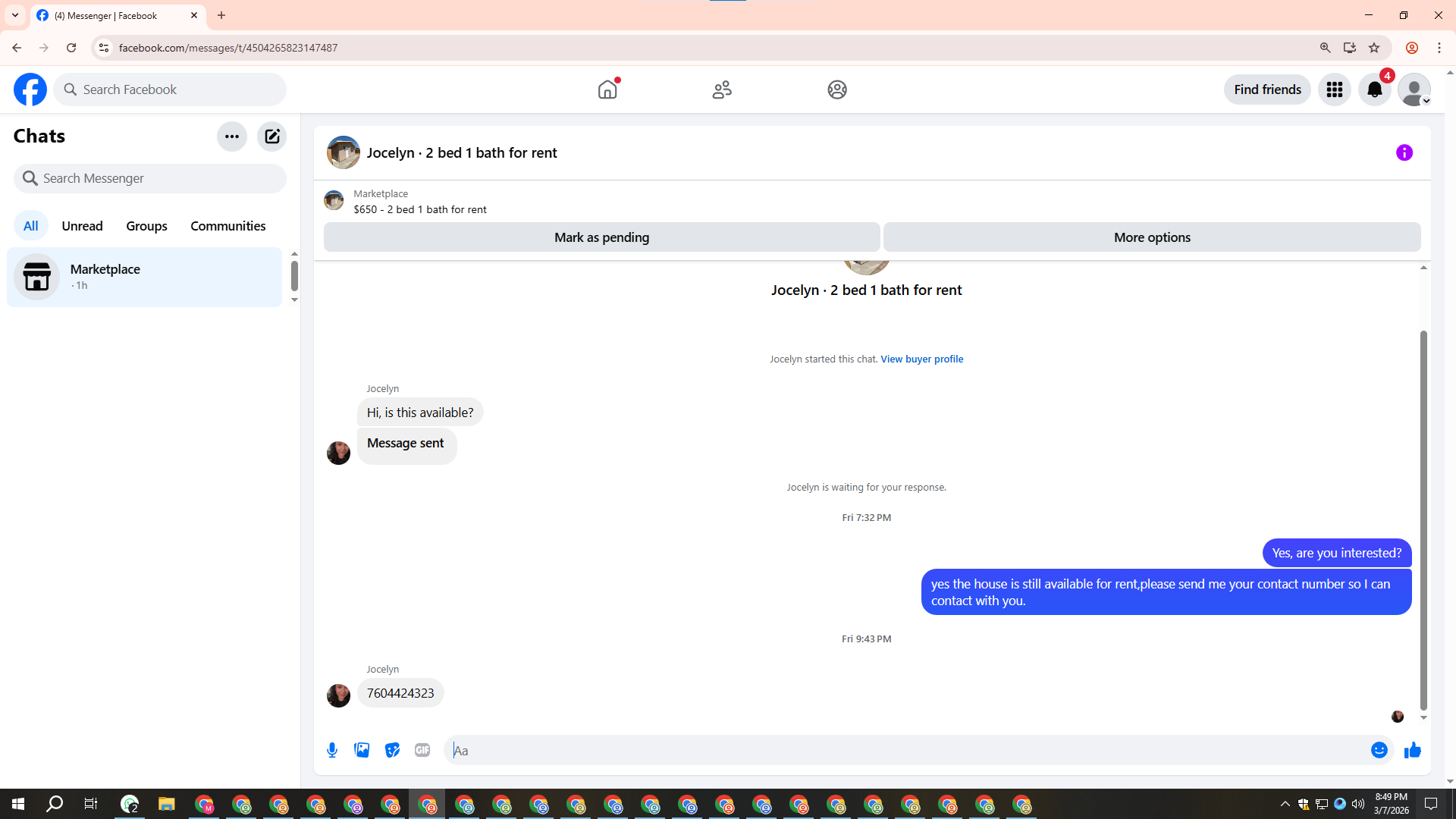
Task: Open the tab search dropdown
Action: click(15, 15)
